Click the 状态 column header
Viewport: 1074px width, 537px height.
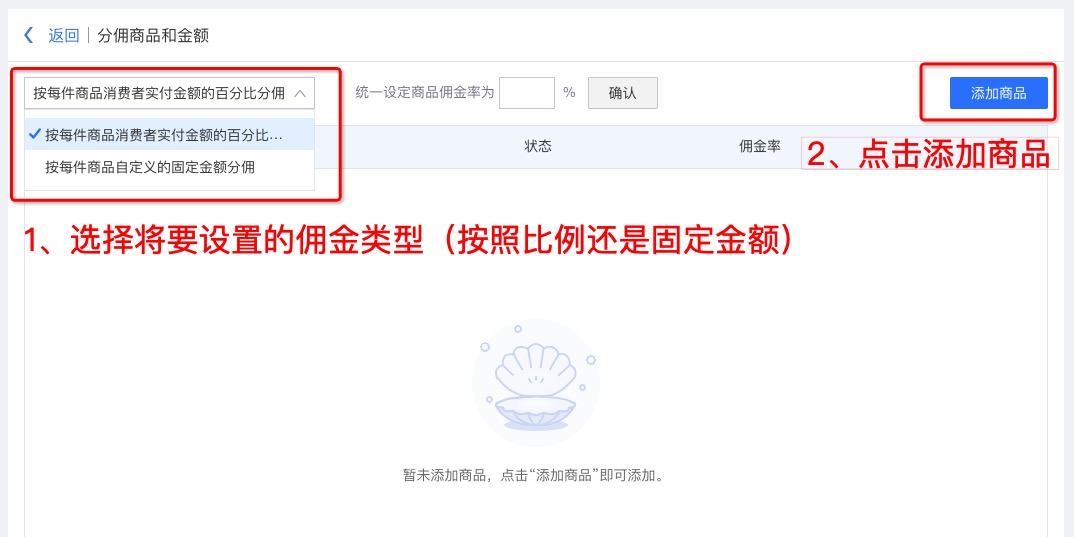coord(538,147)
